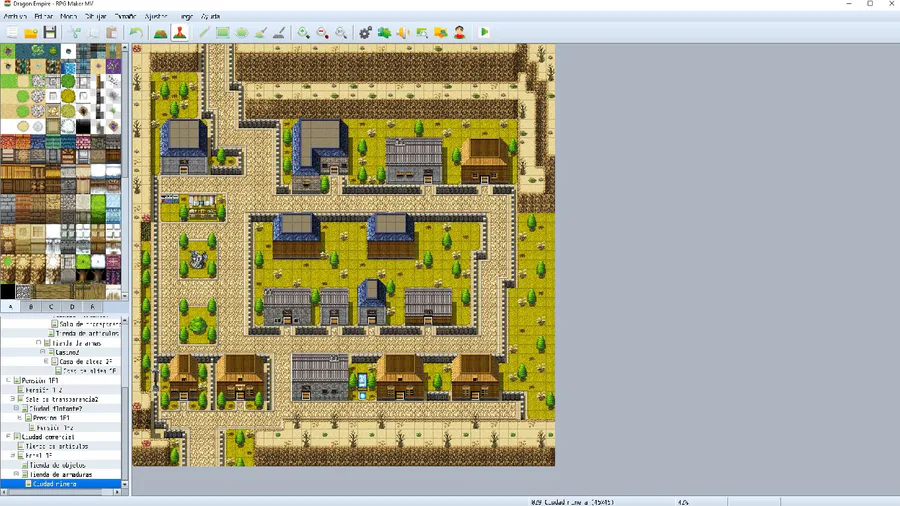Switch to tileset tab D
The width and height of the screenshot is (900, 506).
click(72, 307)
